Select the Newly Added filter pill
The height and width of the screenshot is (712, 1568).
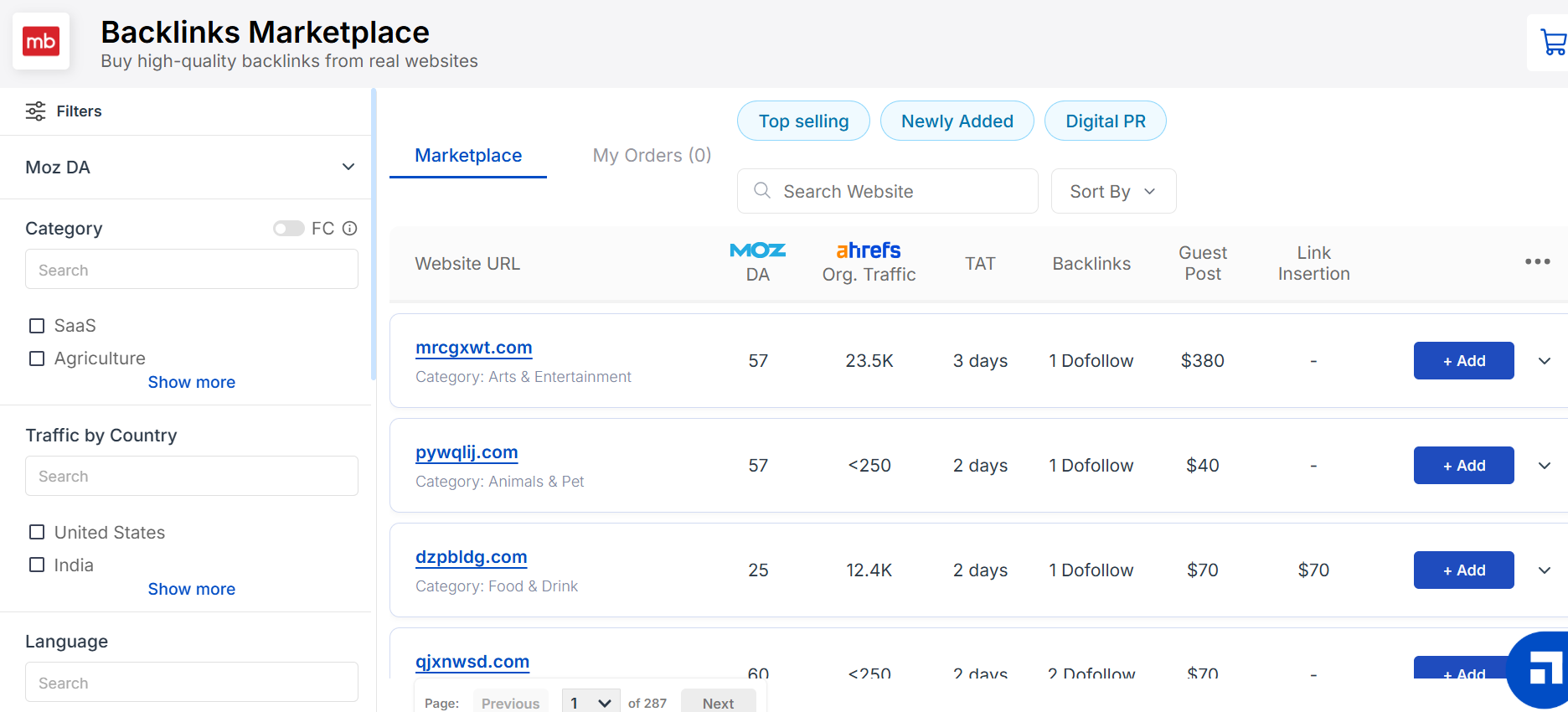coord(957,121)
